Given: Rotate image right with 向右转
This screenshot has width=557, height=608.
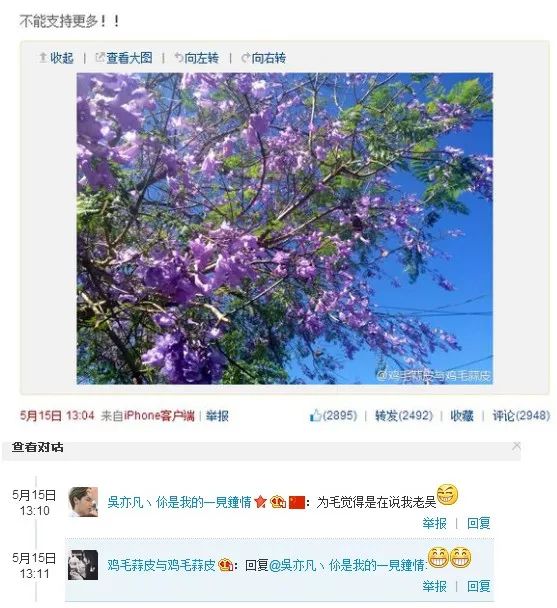Looking at the screenshot, I should [x=264, y=58].
